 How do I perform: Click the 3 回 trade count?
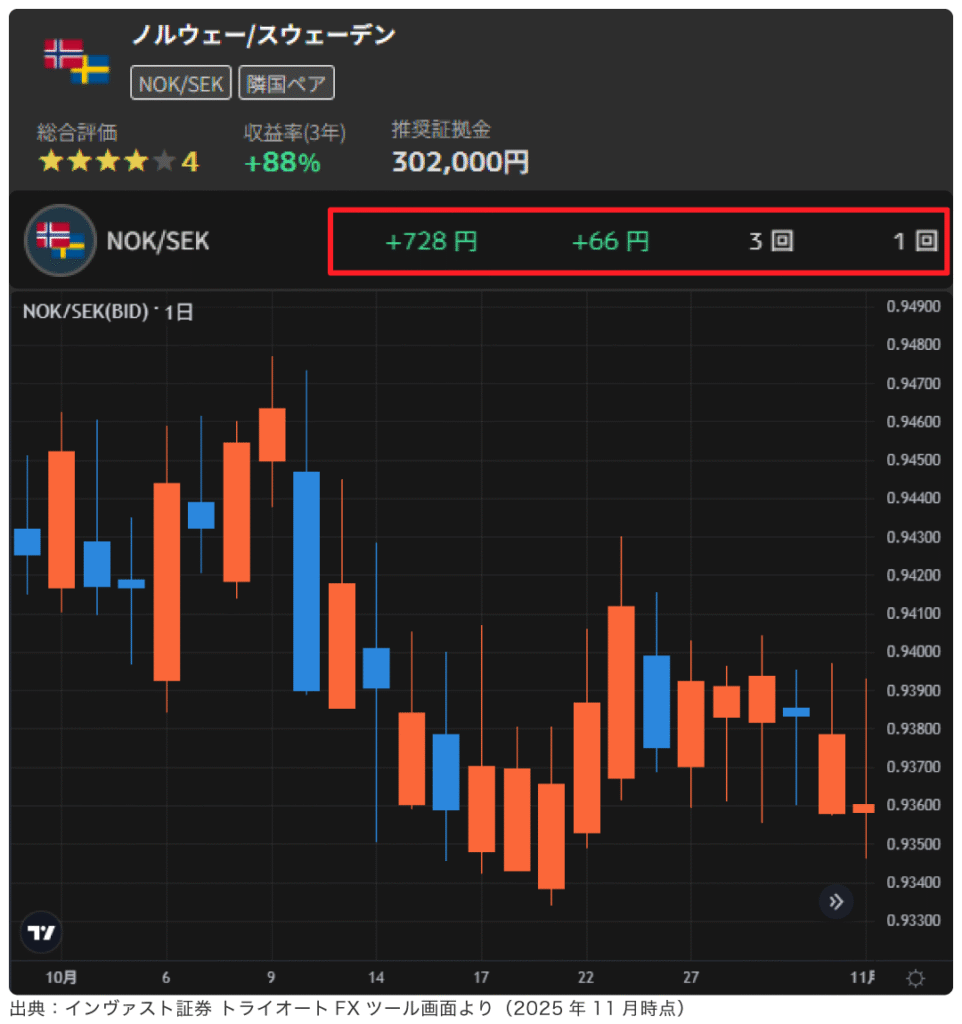[x=771, y=241]
